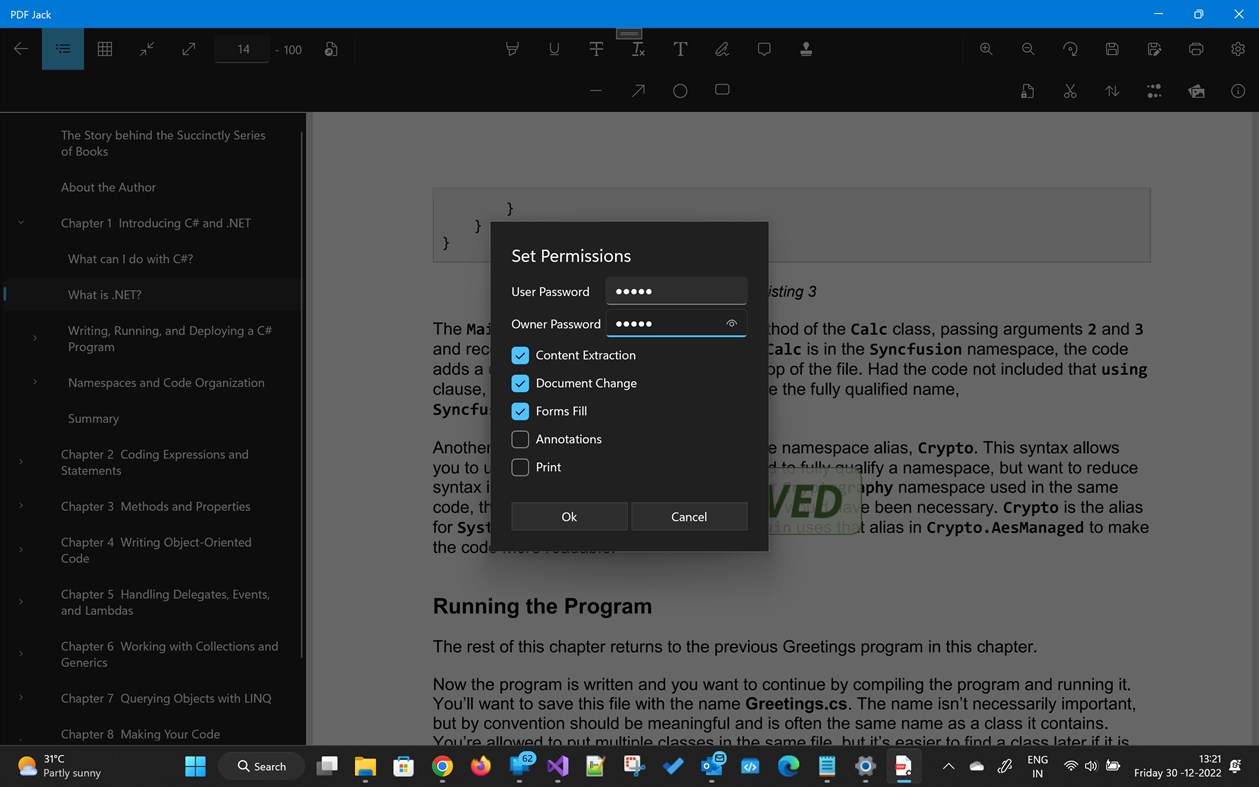This screenshot has width=1259, height=787.
Task: Zoom in on the PDF document
Action: pyautogui.click(x=985, y=48)
